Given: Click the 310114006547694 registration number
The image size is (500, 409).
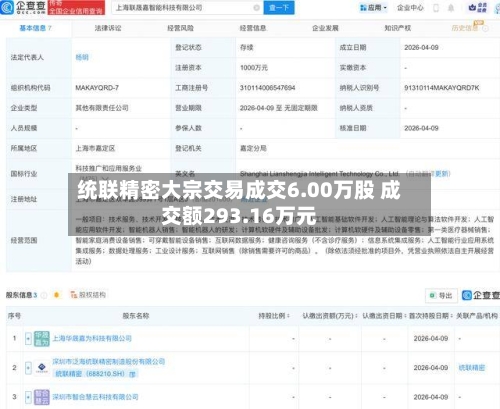Looking at the screenshot, I should point(267,88).
